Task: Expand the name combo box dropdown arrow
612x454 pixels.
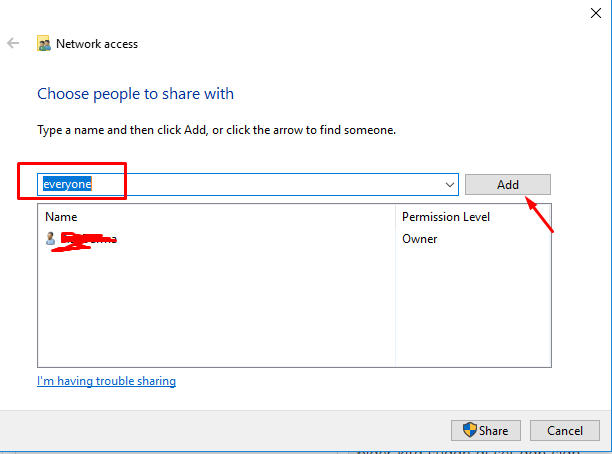Action: coord(450,185)
